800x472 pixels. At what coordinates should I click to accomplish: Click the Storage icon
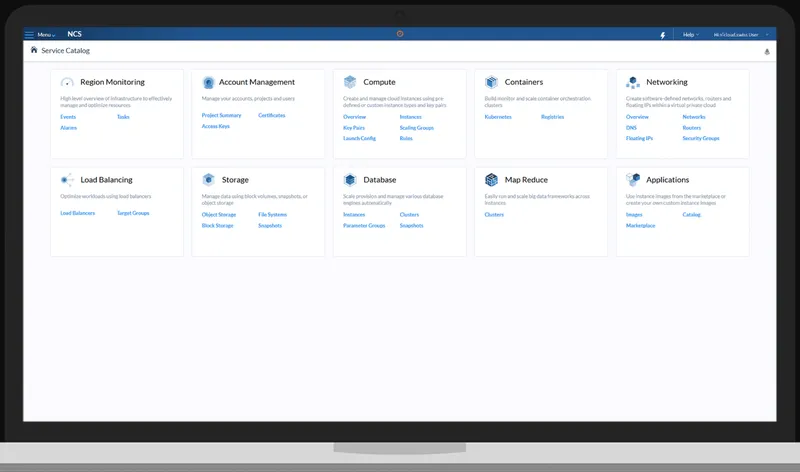208,180
